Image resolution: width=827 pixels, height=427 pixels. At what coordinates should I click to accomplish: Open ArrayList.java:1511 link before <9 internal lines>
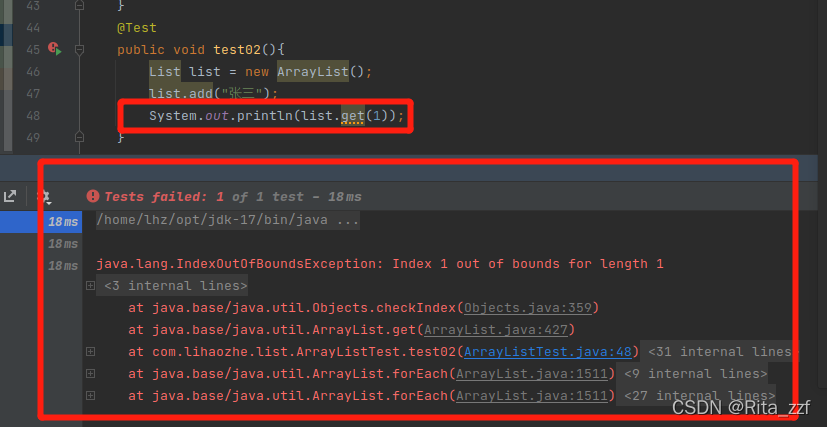[532, 374]
